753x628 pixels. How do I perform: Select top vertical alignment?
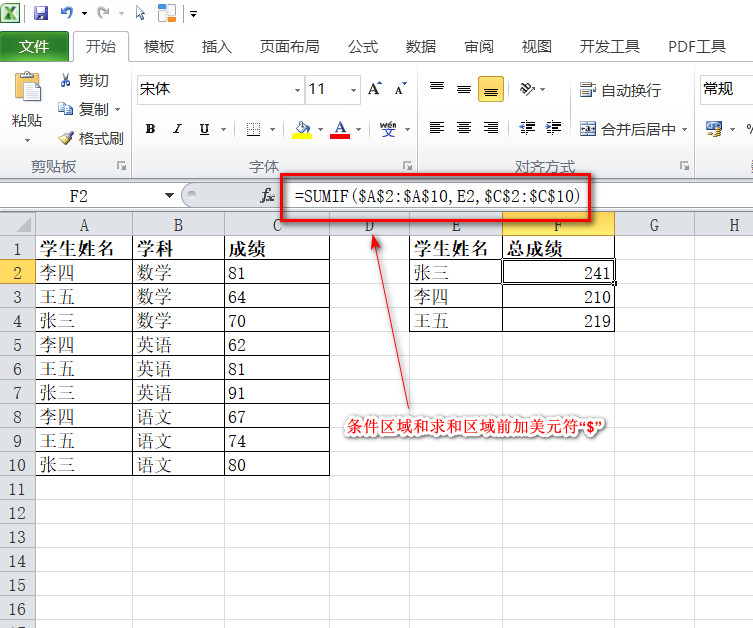437,89
